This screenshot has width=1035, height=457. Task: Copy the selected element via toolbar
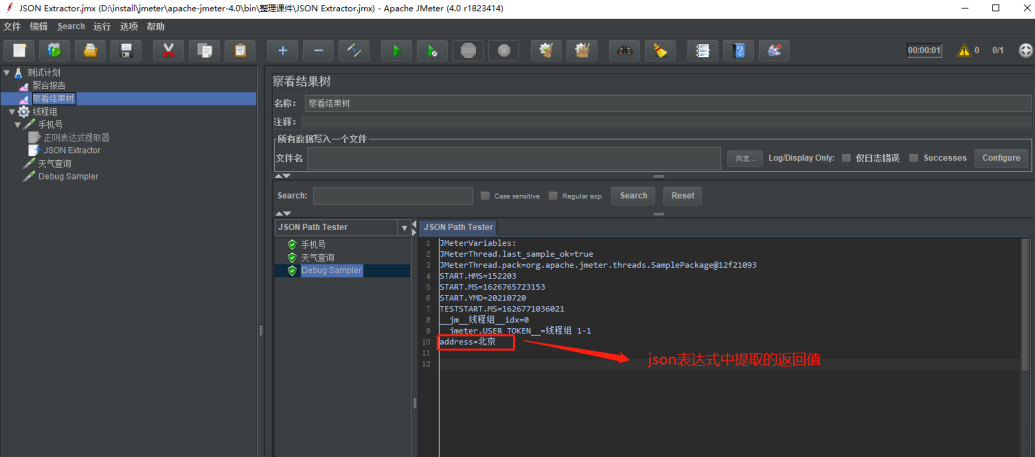pos(204,50)
